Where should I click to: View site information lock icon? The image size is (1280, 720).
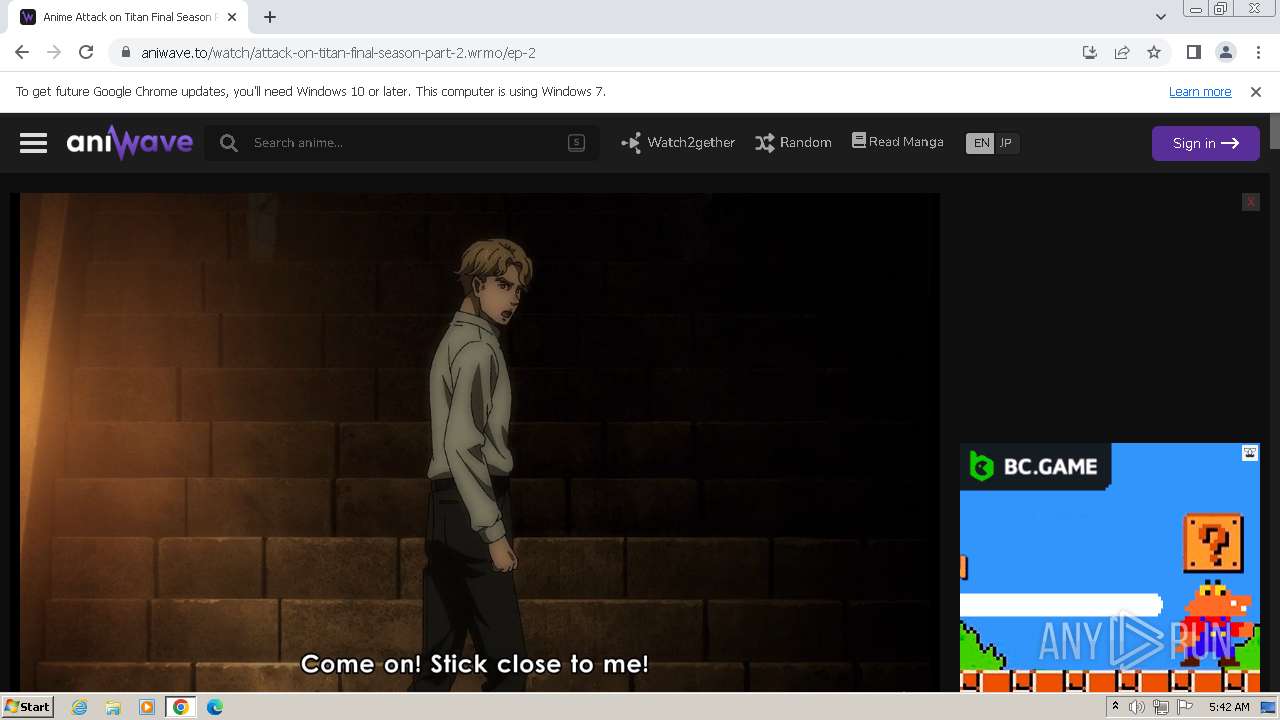[125, 52]
